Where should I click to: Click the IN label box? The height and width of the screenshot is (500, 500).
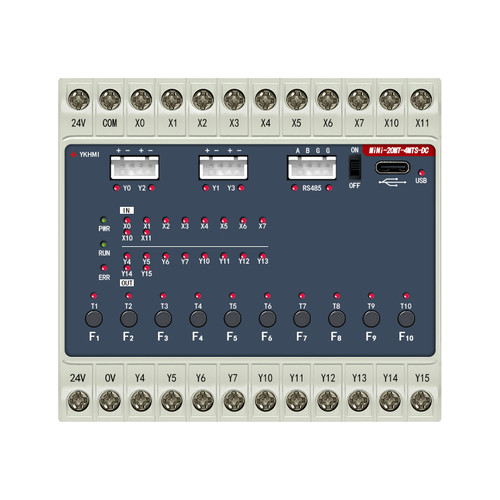(127, 210)
